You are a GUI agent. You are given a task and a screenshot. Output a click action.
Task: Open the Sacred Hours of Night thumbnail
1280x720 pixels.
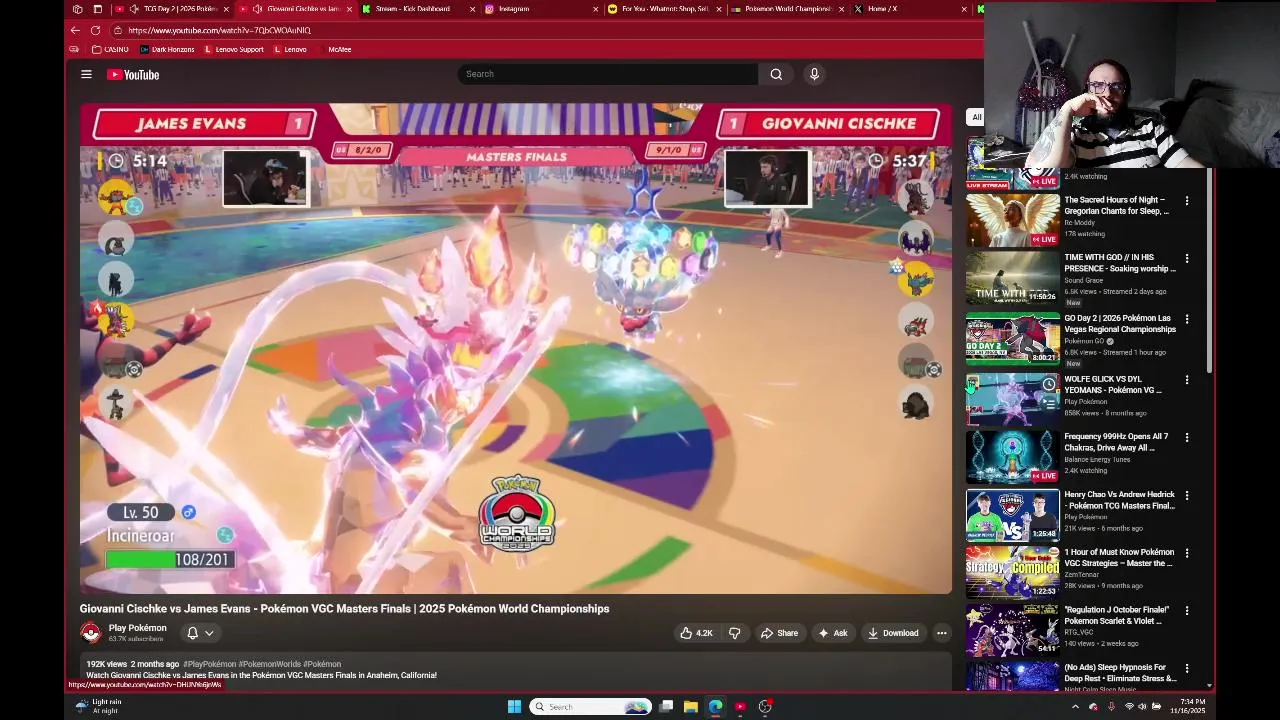pos(1012,220)
